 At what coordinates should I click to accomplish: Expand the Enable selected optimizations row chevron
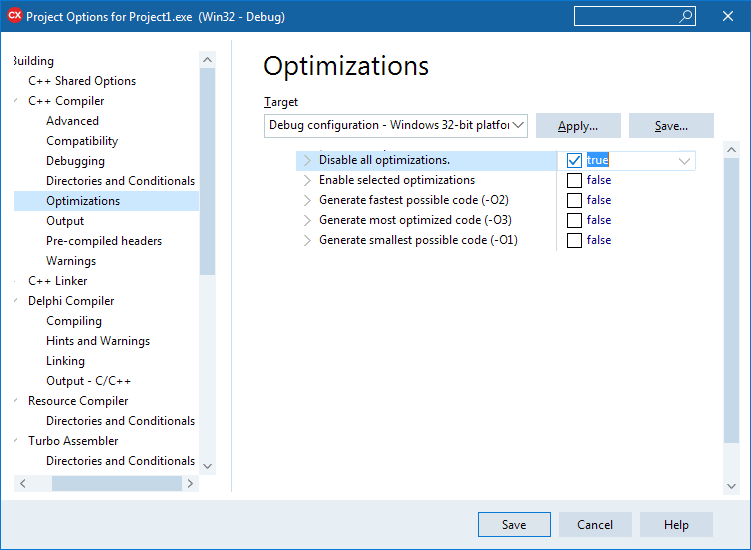tap(307, 181)
